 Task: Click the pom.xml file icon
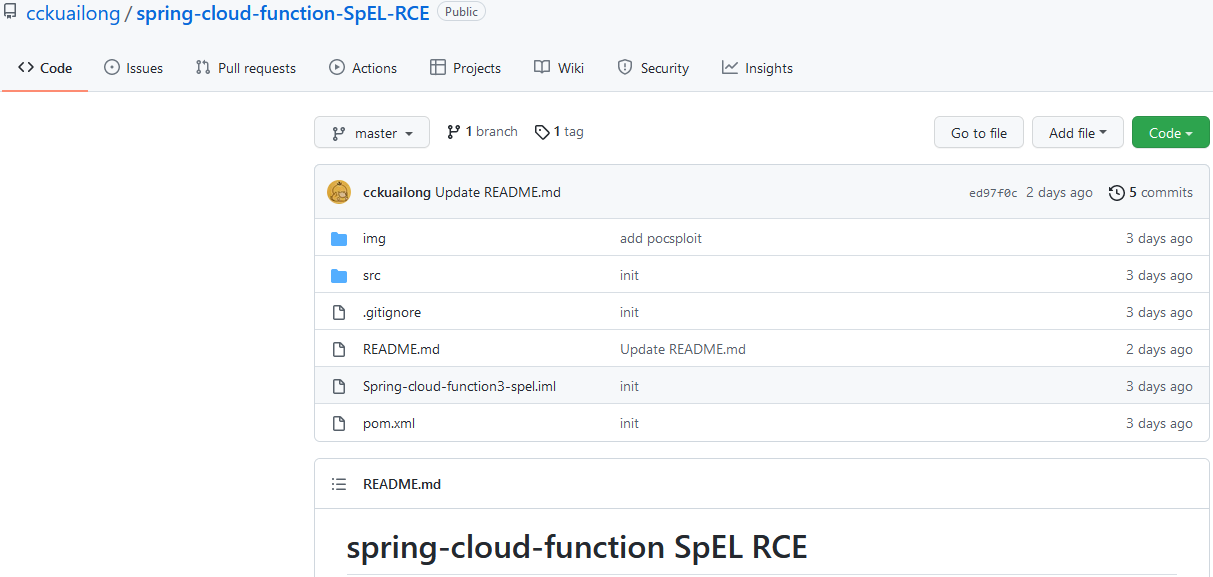point(339,424)
